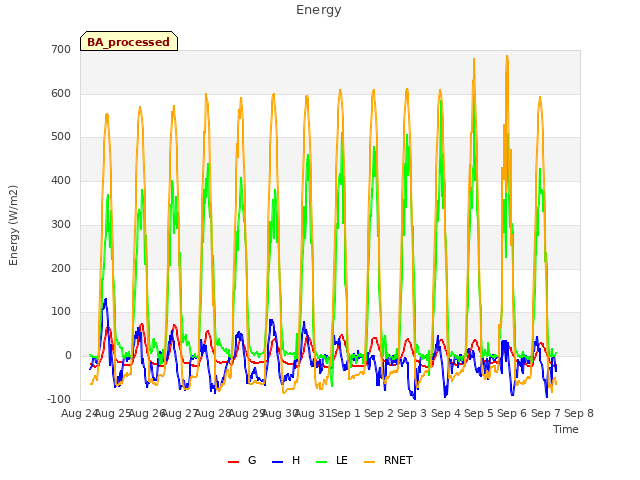The height and width of the screenshot is (480, 640).
Task: Click the Sep 8 x-axis date
Action: coord(579,413)
